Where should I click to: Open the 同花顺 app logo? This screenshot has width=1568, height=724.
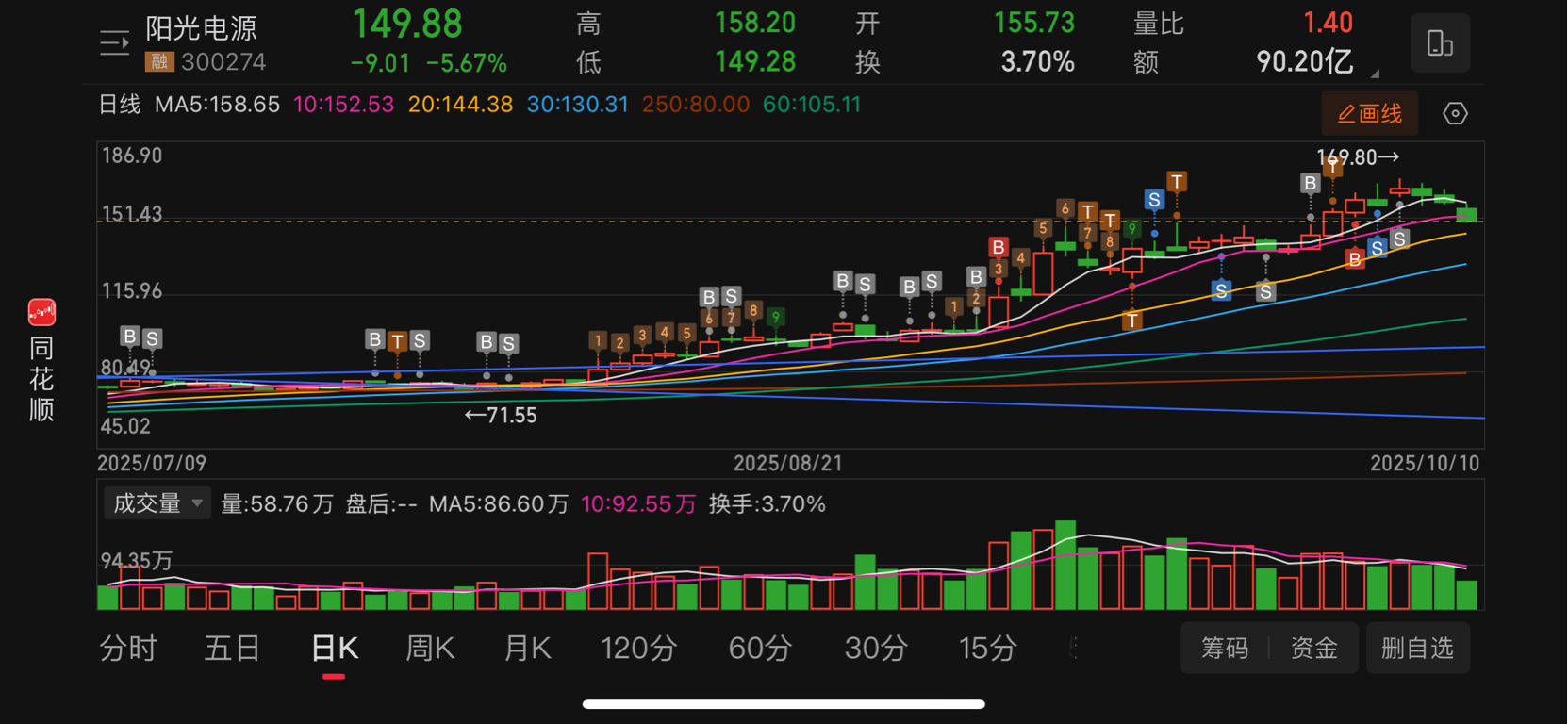[41, 312]
